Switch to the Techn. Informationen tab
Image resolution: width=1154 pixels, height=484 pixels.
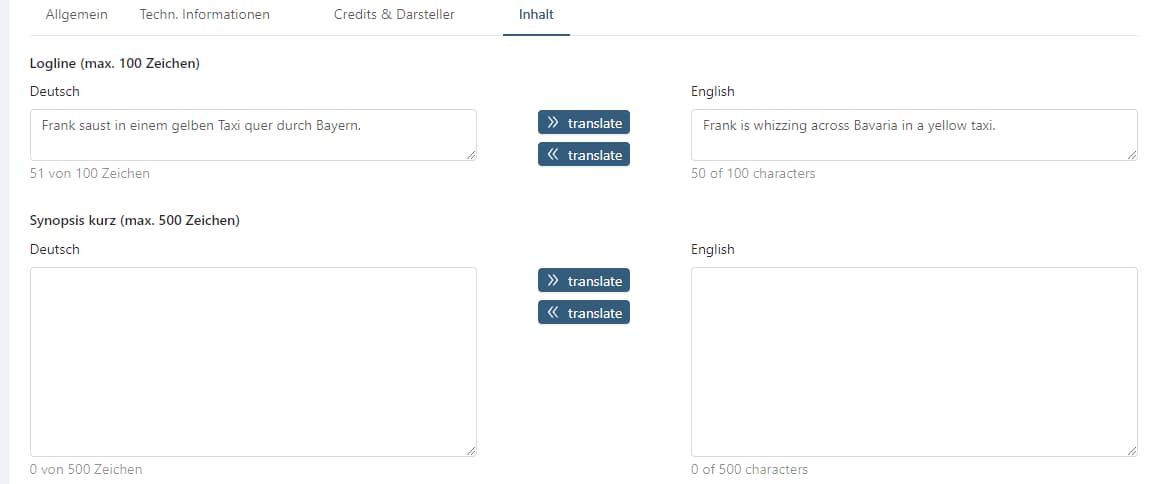click(205, 15)
